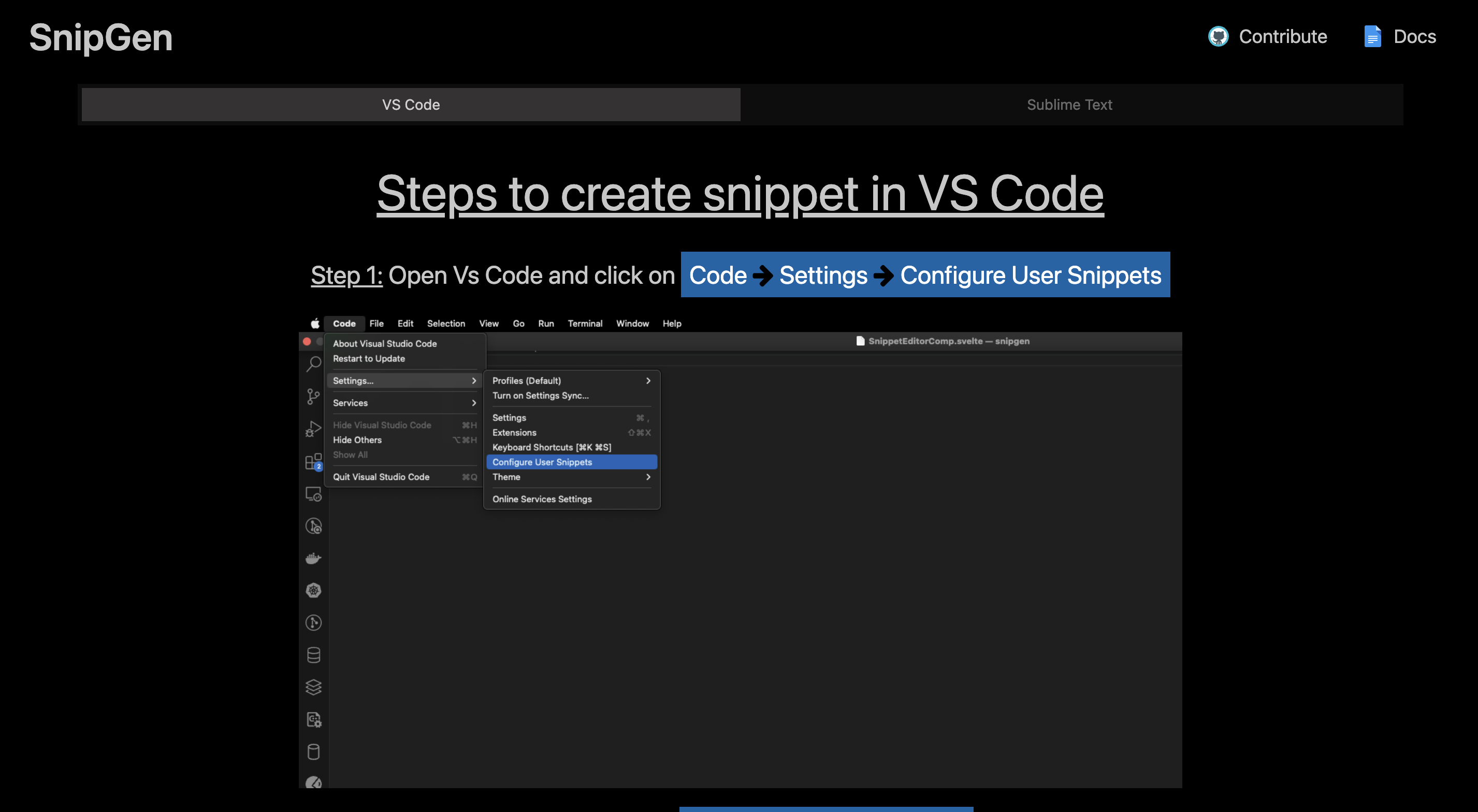This screenshot has width=1478, height=812.
Task: Click 'Configure User Snippets' in the blue highlighted path
Action: point(1031,275)
